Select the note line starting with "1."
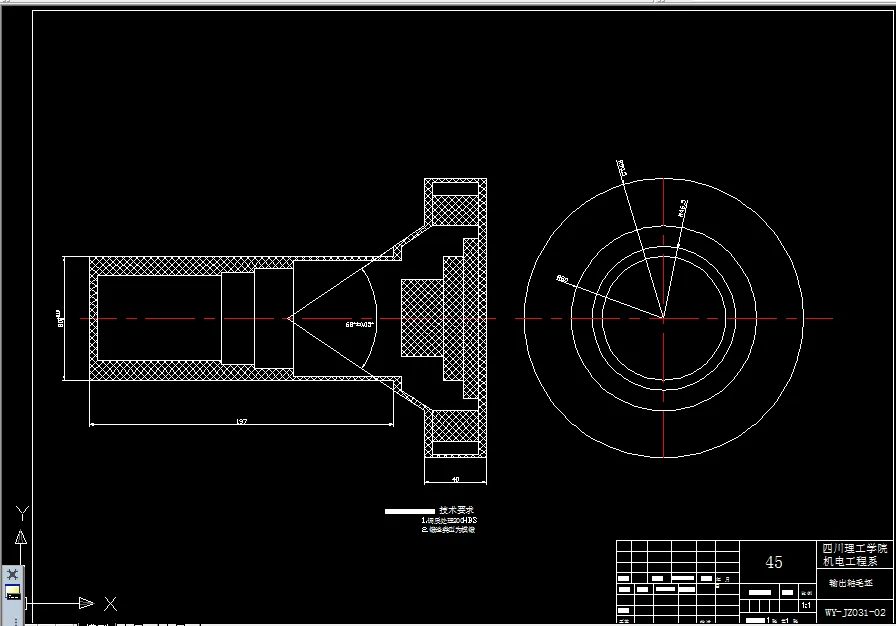This screenshot has width=896, height=626. (x=449, y=520)
